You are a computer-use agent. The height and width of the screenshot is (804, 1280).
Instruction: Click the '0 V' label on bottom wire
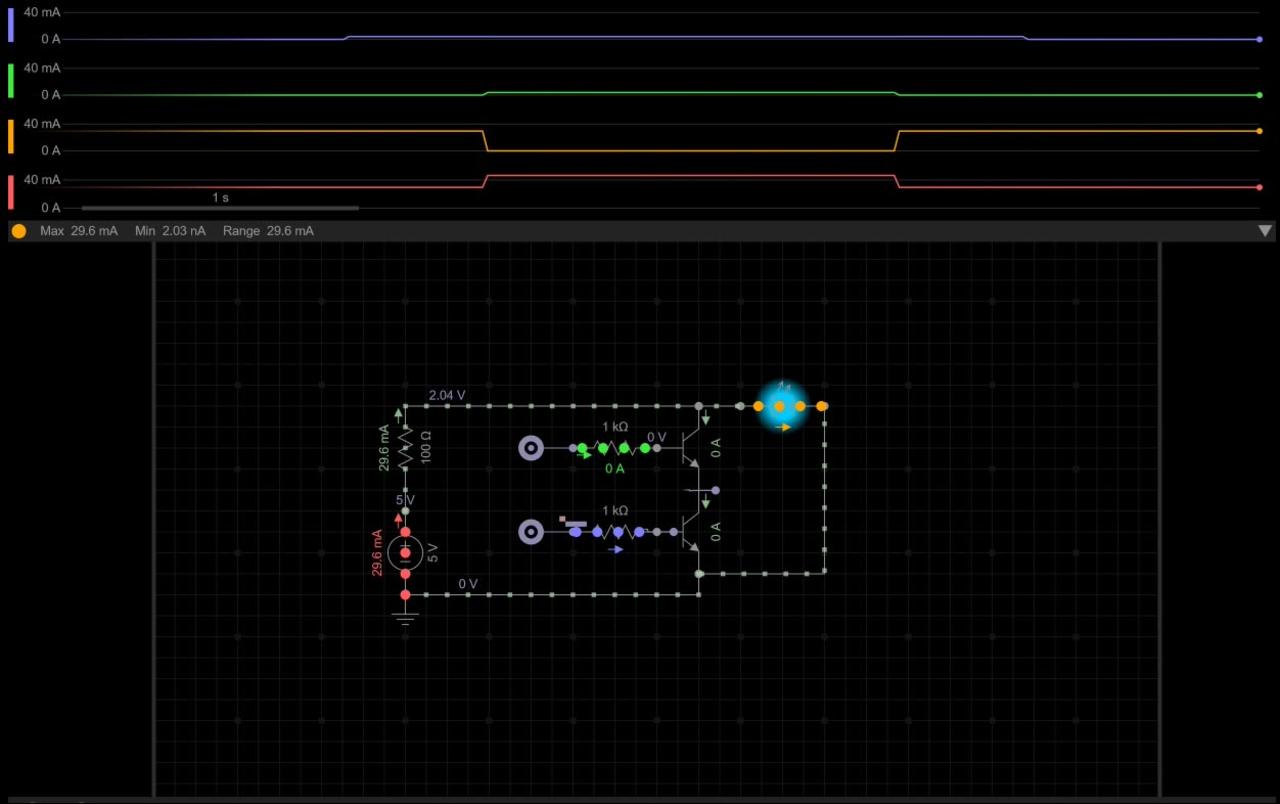point(468,584)
